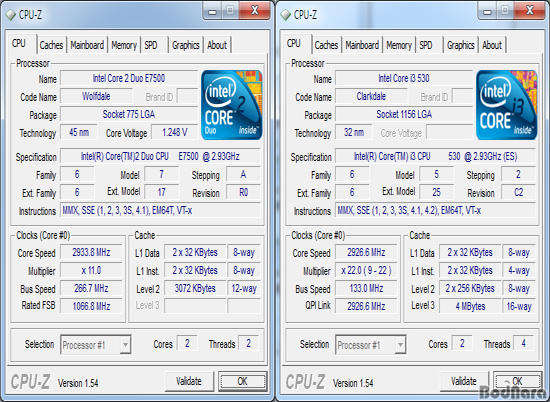Close the left CPU-Z window

coord(255,11)
